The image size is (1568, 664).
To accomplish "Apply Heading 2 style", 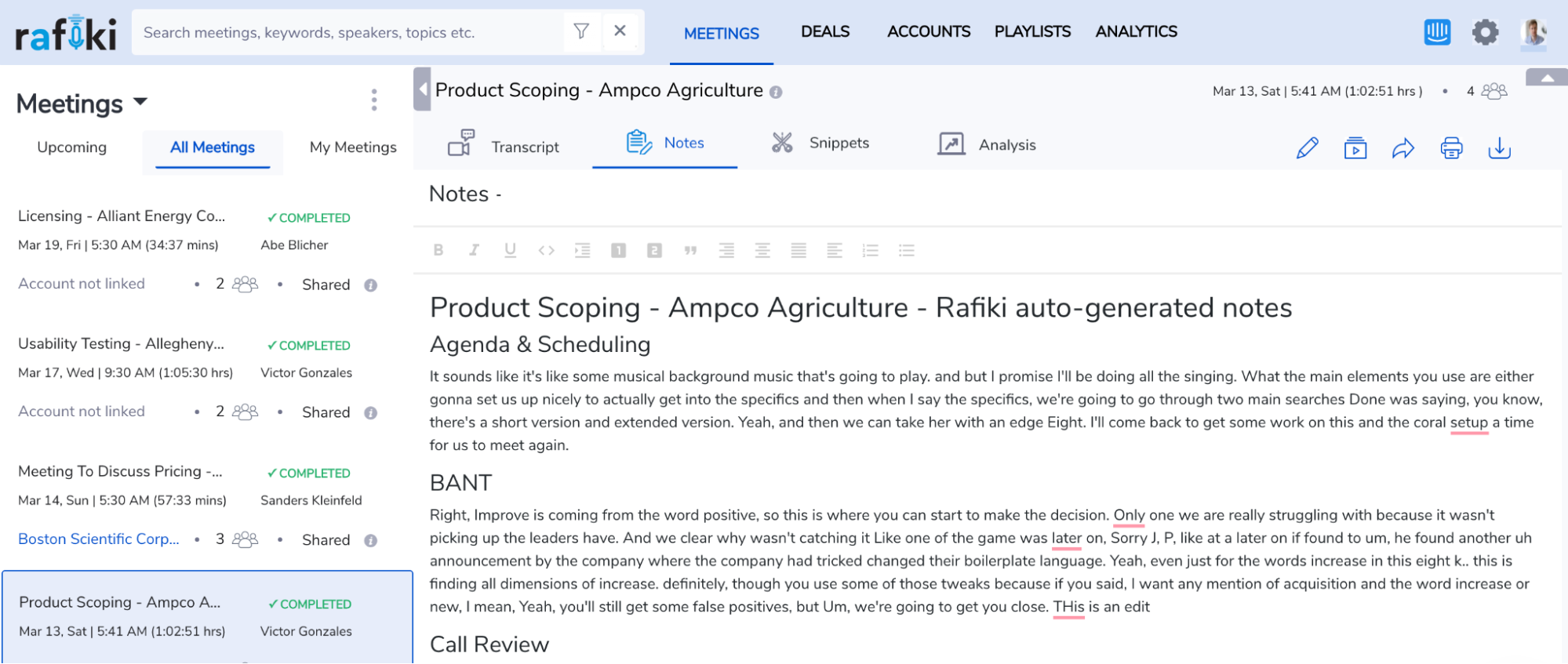I will 654,250.
